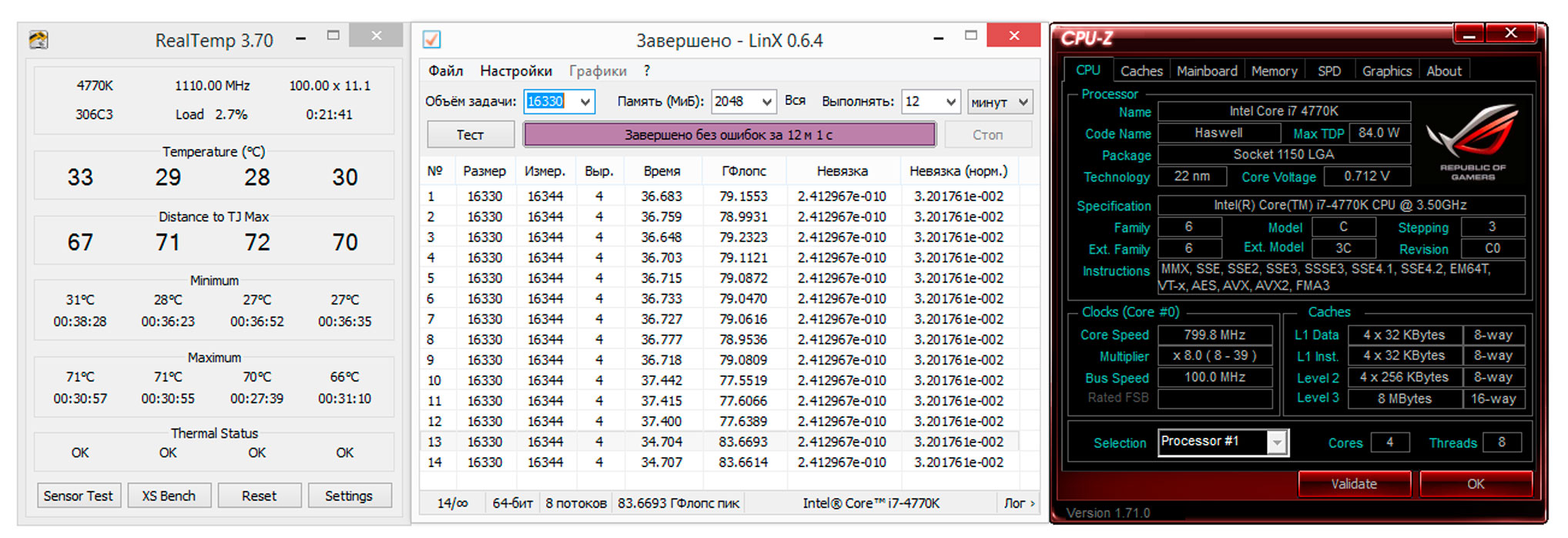Click the Core Voltage value 0.712 V
This screenshot has height=538, width=1568.
[1367, 177]
